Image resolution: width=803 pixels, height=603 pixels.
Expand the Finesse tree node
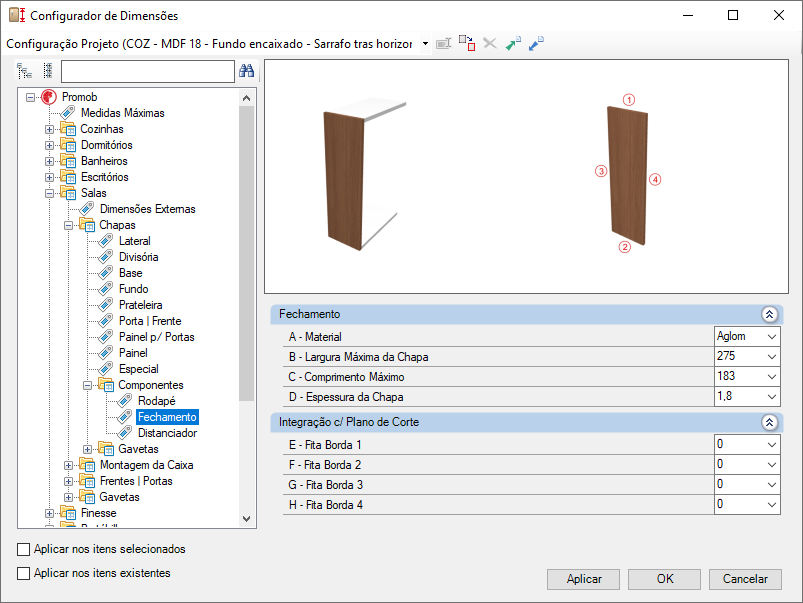click(x=49, y=513)
